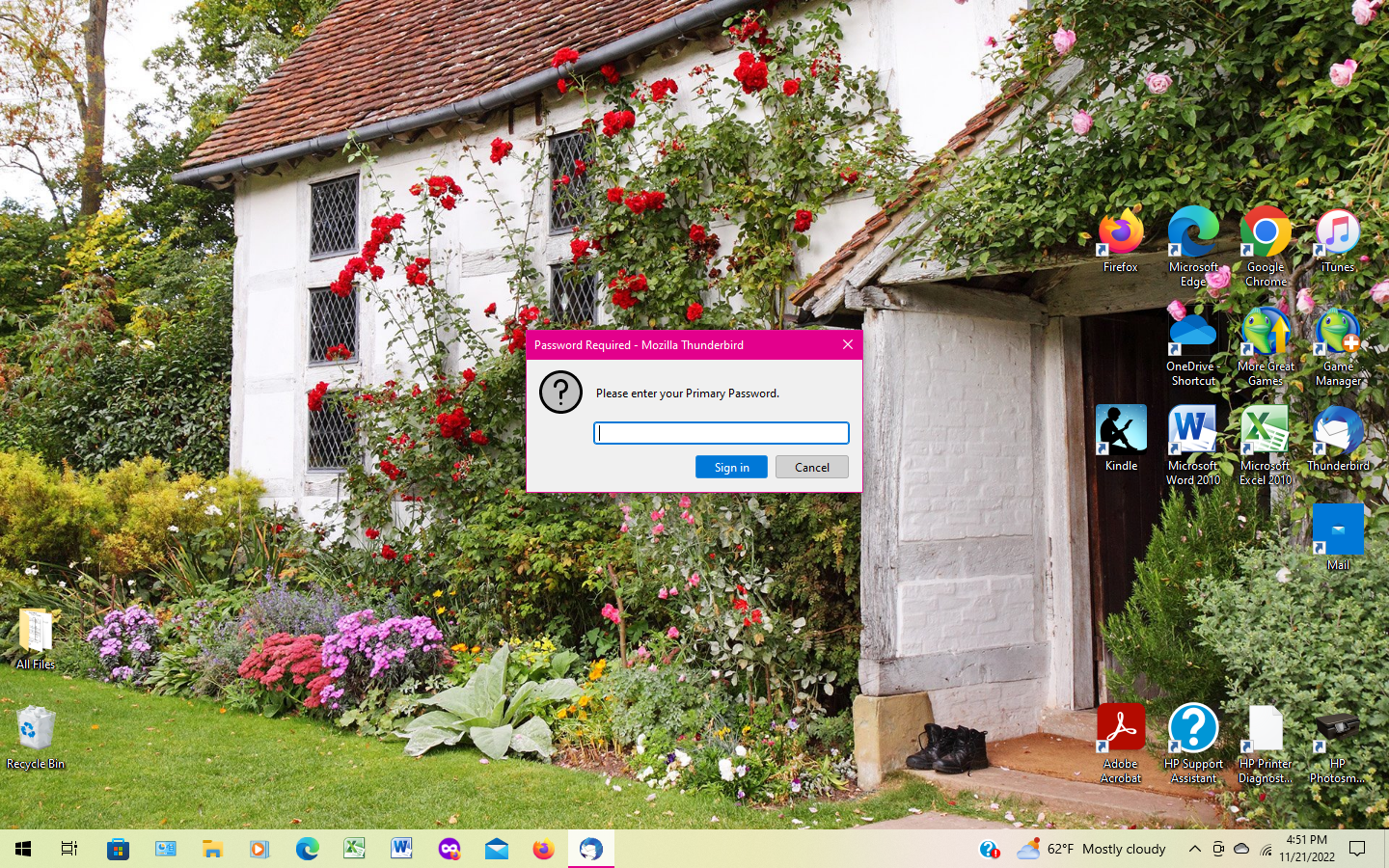
Task: Show hidden system tray icons
Action: pos(1194,849)
